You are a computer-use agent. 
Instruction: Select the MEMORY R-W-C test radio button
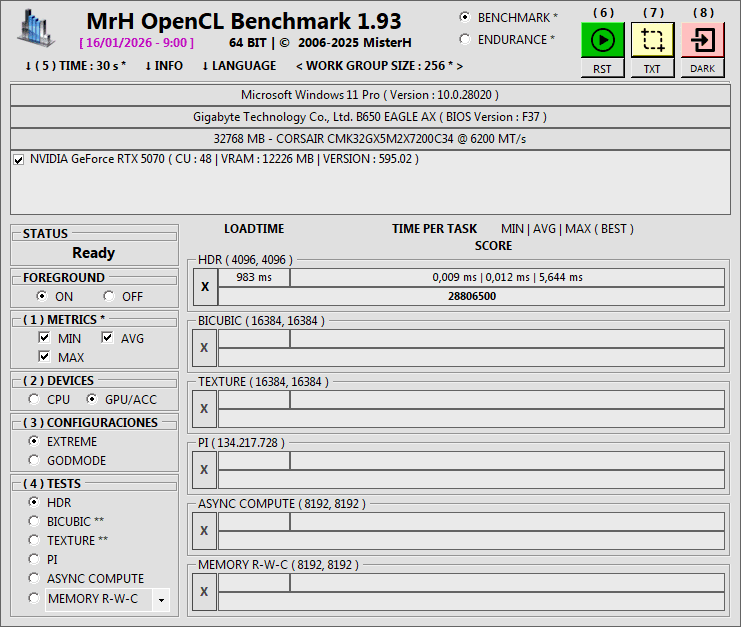pos(34,598)
